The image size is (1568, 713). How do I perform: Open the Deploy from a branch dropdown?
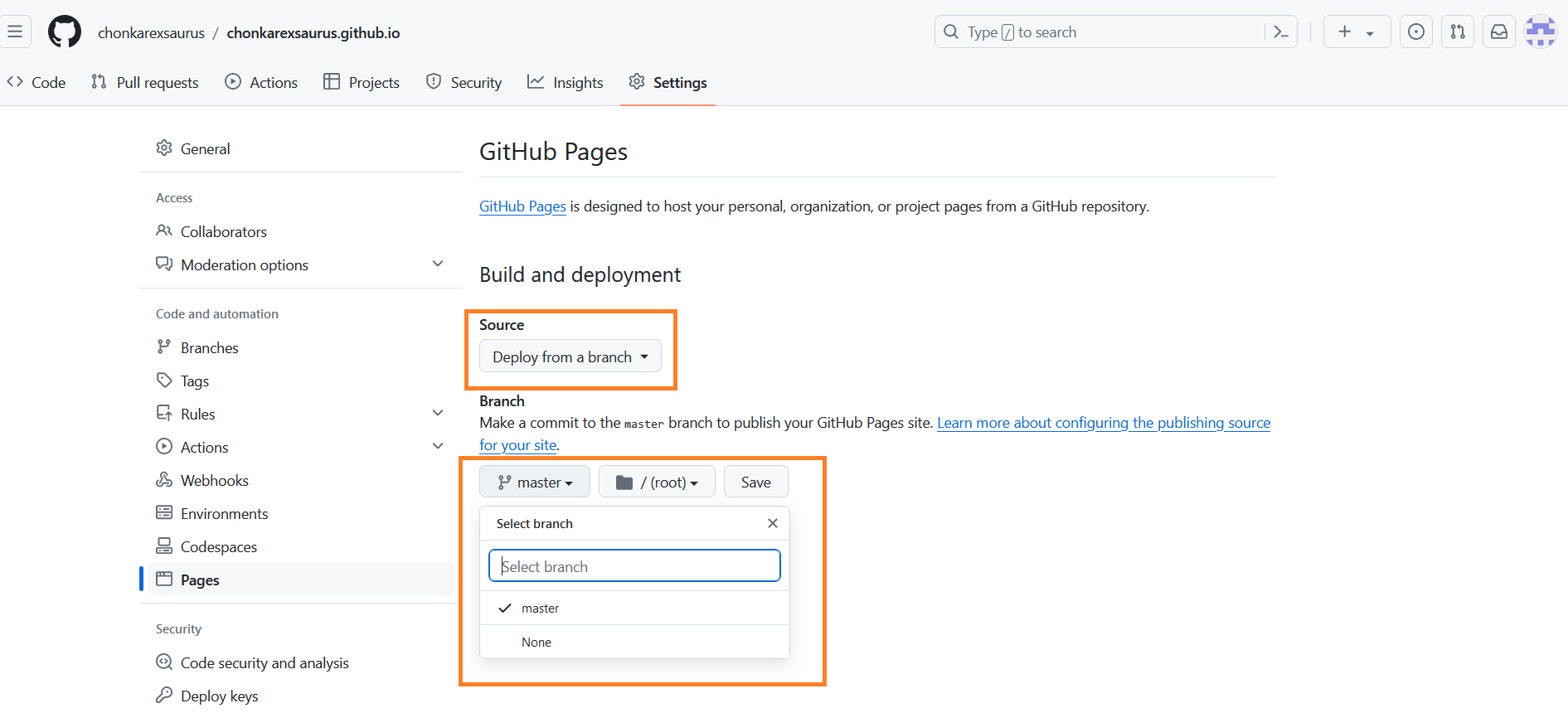(570, 356)
